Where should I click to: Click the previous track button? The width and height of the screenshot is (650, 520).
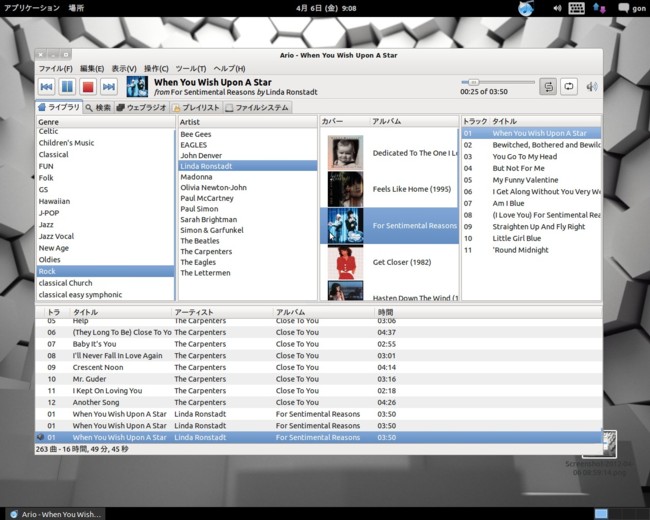point(46,87)
